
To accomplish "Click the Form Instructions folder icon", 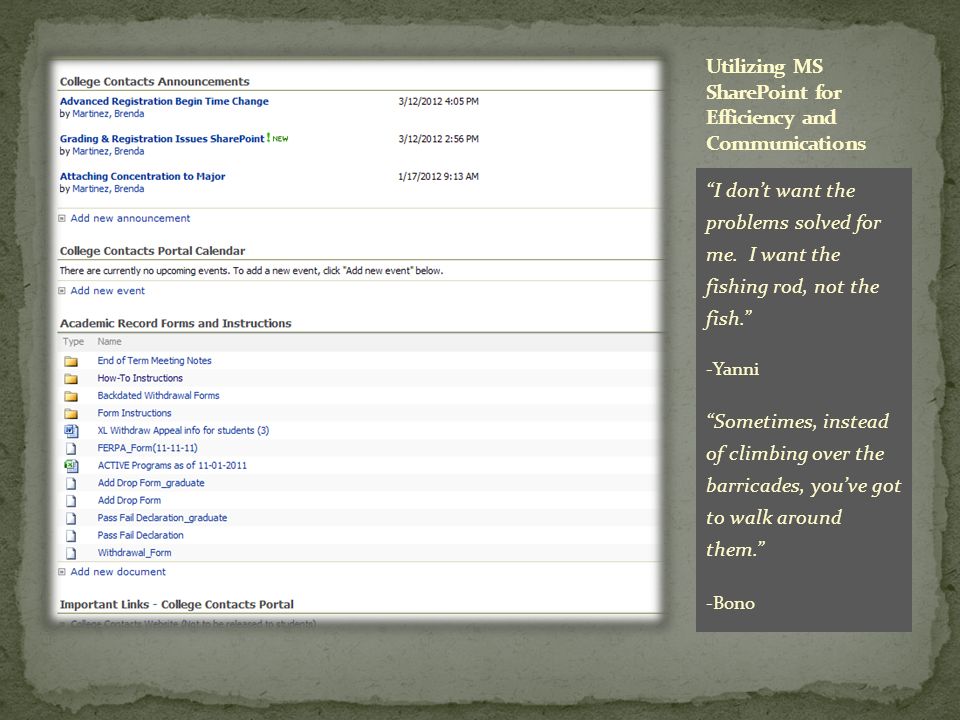I will point(71,413).
